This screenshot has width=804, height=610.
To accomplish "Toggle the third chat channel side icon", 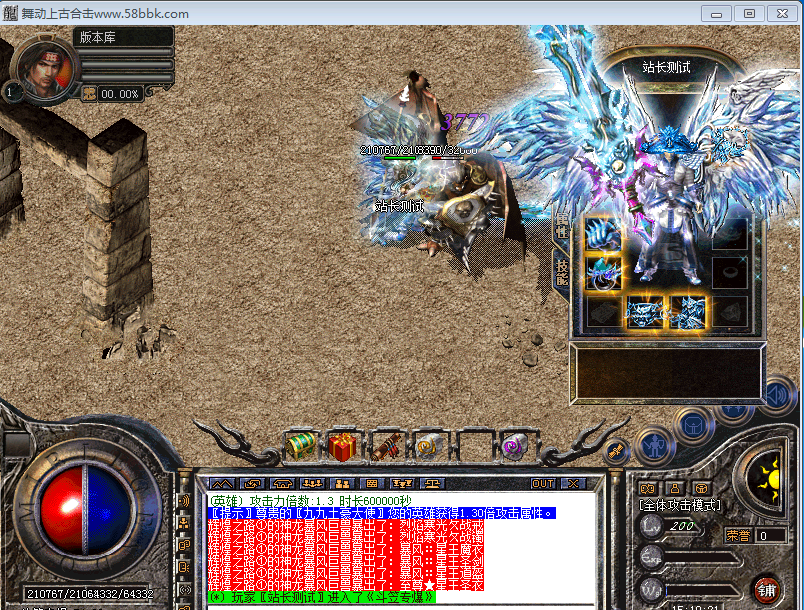I will [x=185, y=545].
